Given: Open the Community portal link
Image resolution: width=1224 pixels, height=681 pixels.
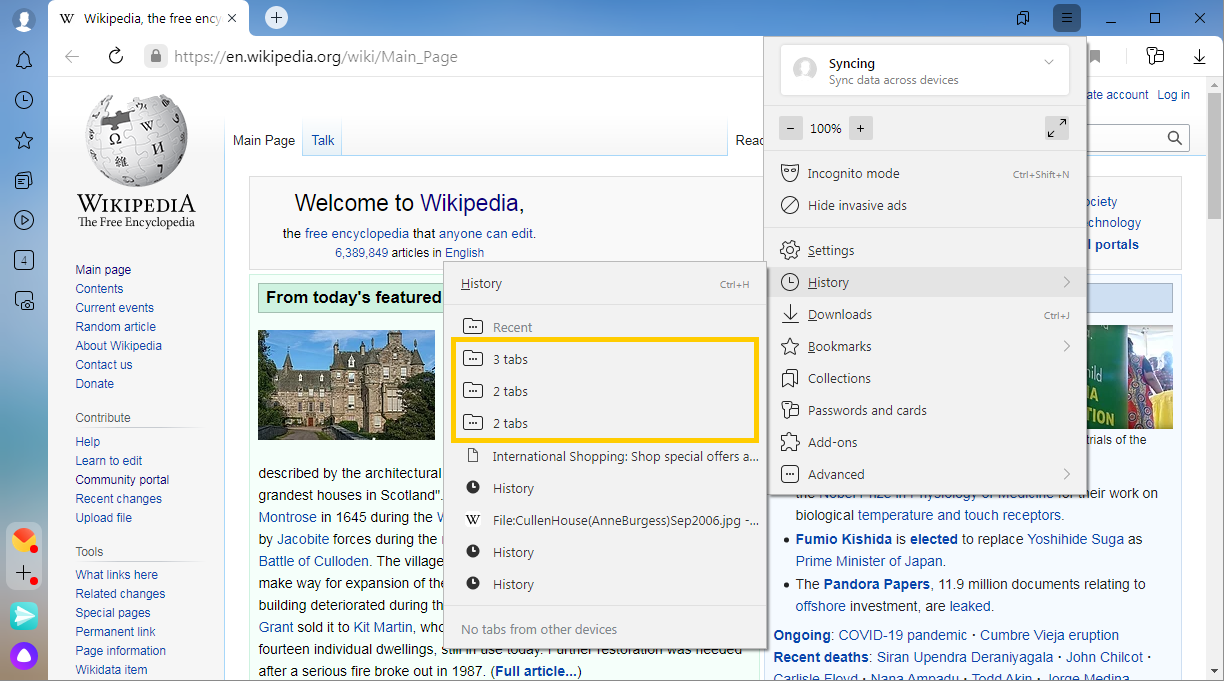Looking at the screenshot, I should (x=122, y=480).
